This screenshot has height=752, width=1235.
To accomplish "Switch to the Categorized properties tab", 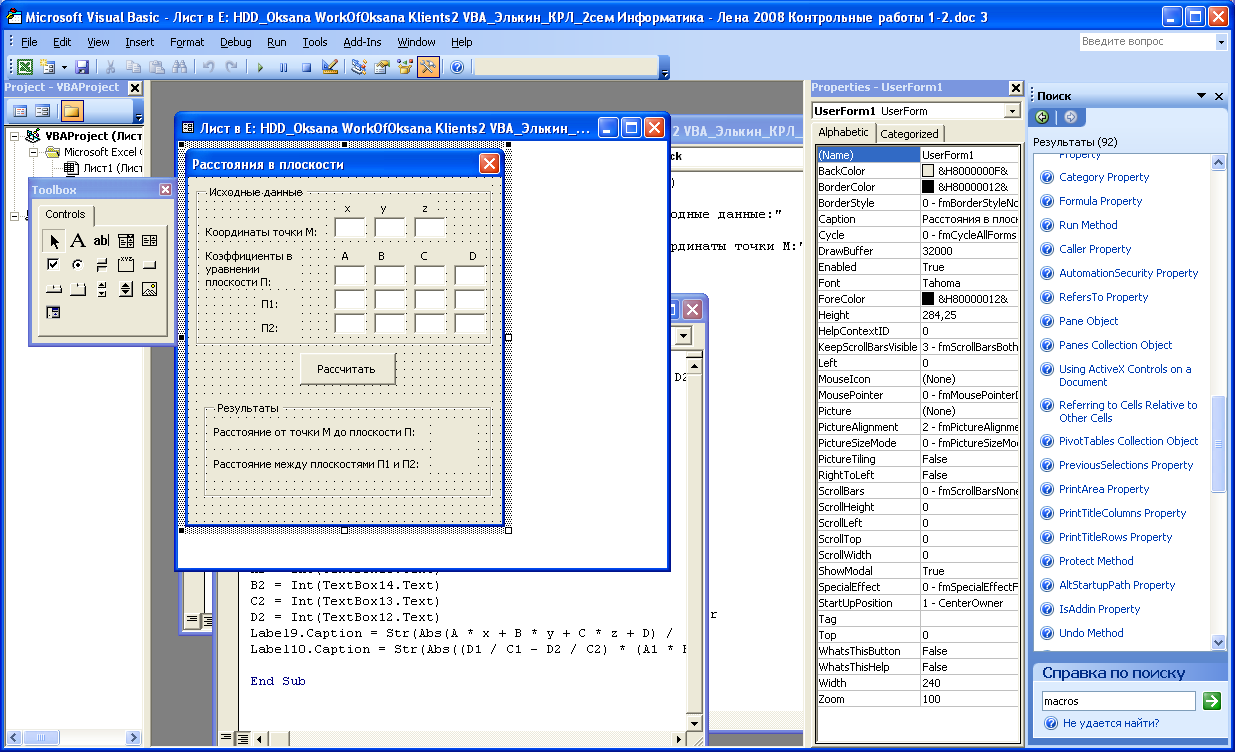I will point(909,133).
